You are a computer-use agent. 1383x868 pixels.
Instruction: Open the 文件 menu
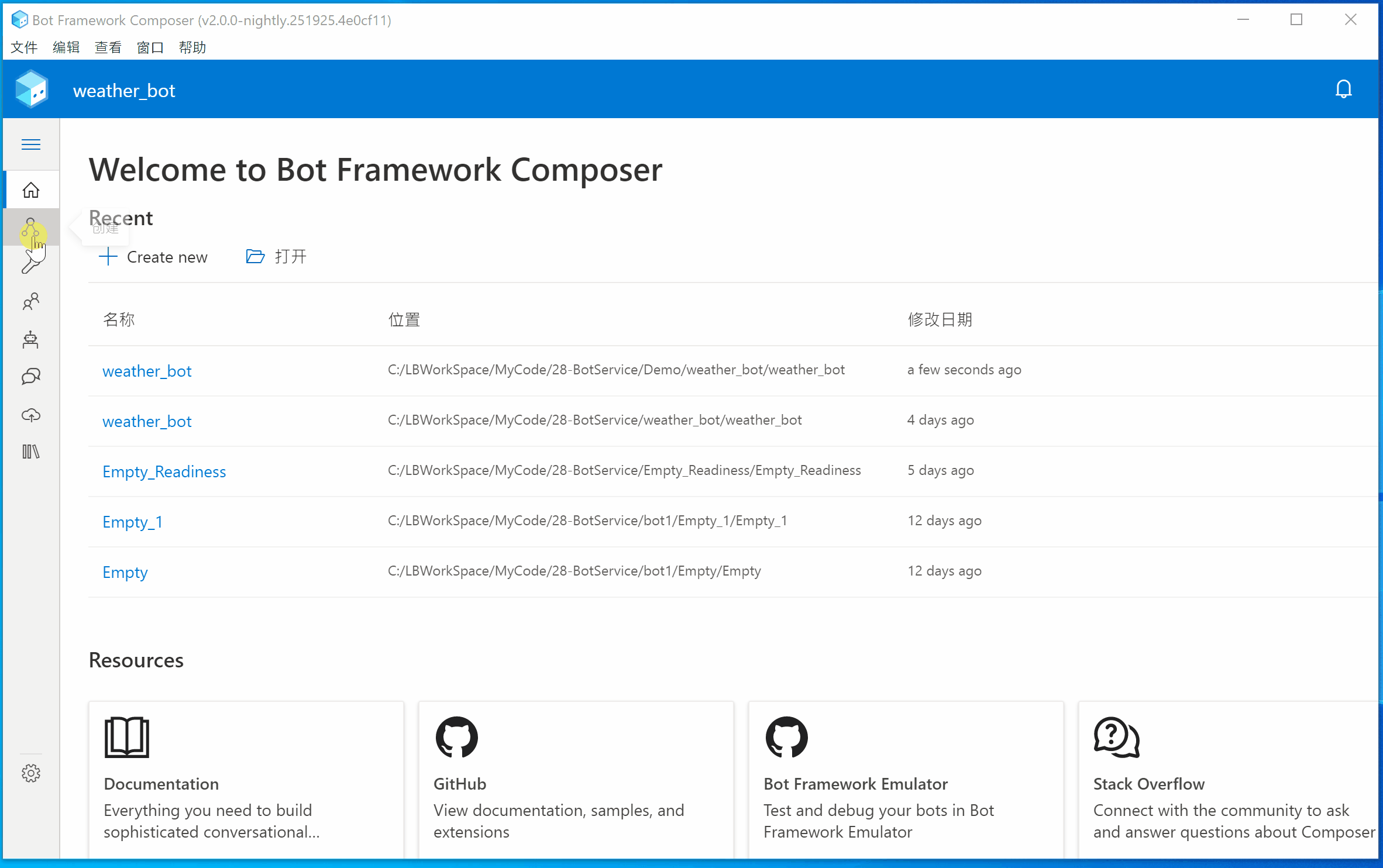point(24,47)
